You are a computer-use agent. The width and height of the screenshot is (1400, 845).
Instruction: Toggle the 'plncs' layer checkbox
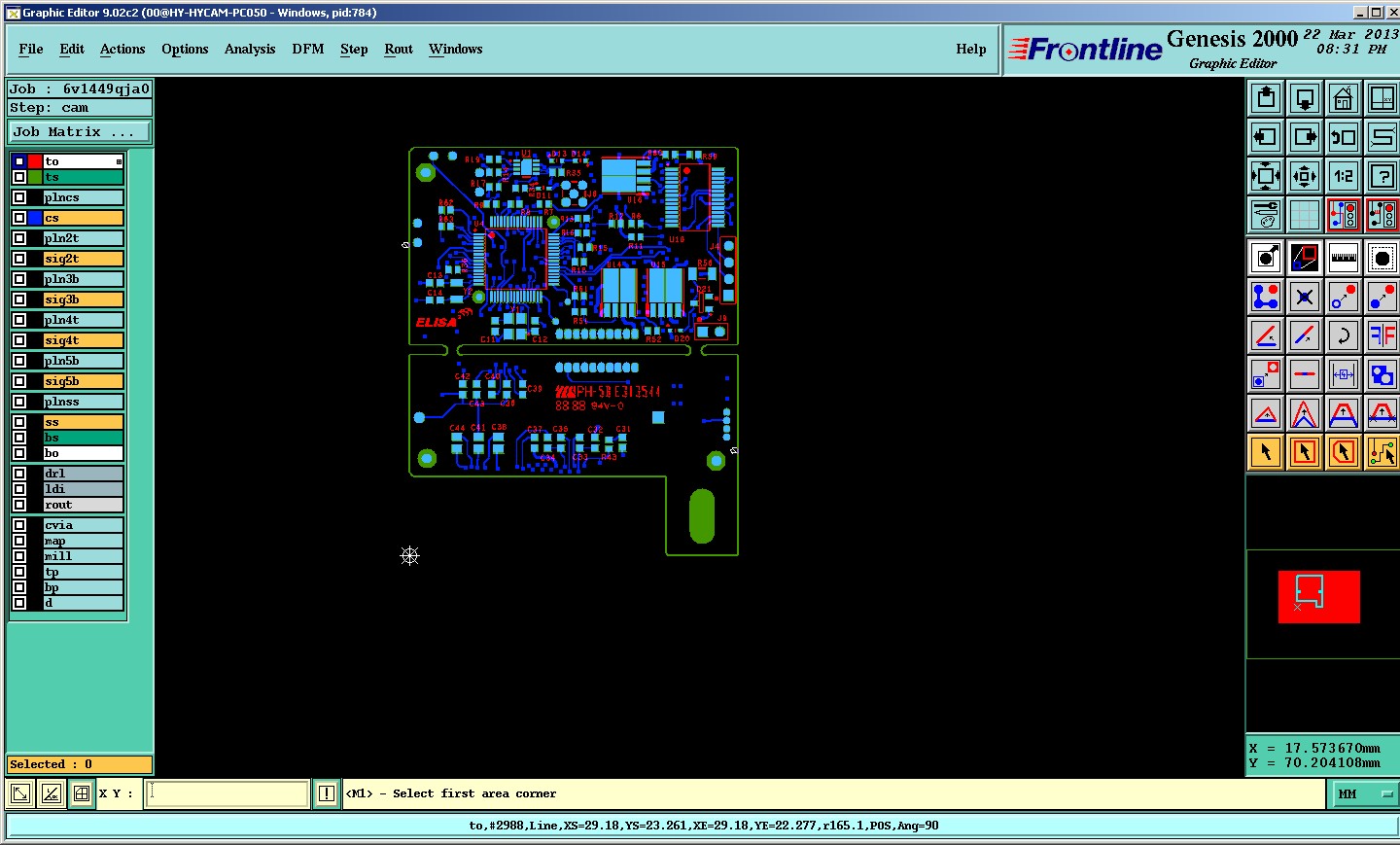tap(19, 197)
